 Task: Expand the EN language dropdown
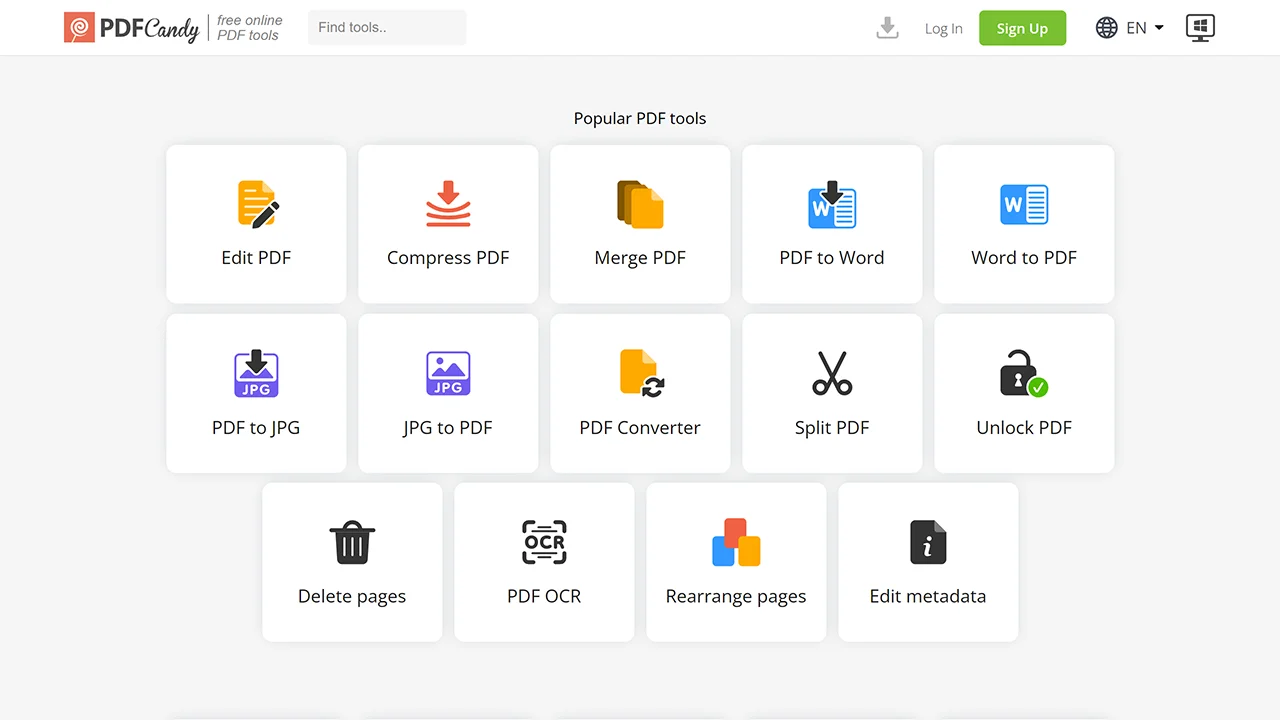click(x=1130, y=28)
